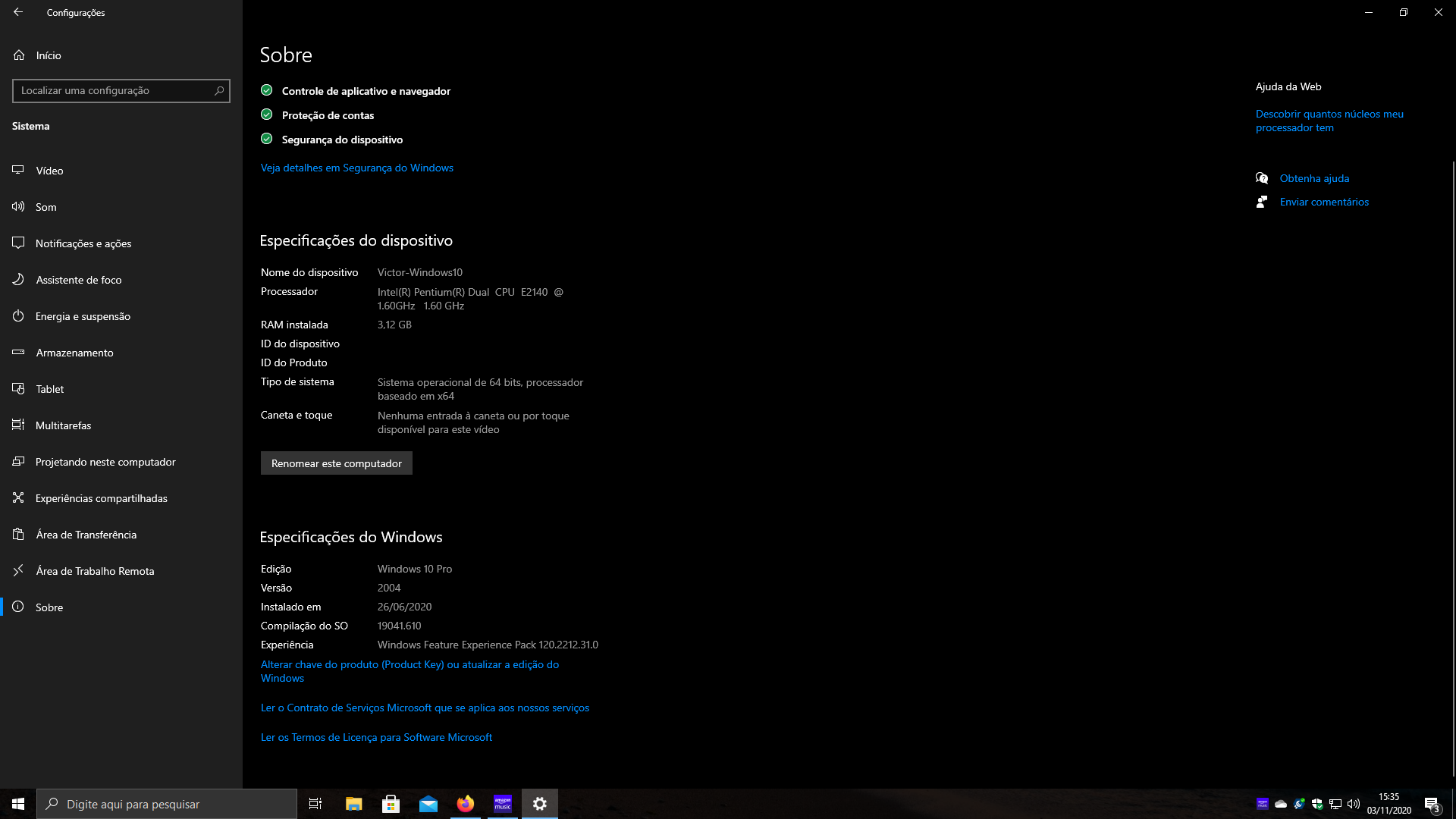
Task: Click the Intel Pentium Dual processor value
Action: tap(470, 299)
